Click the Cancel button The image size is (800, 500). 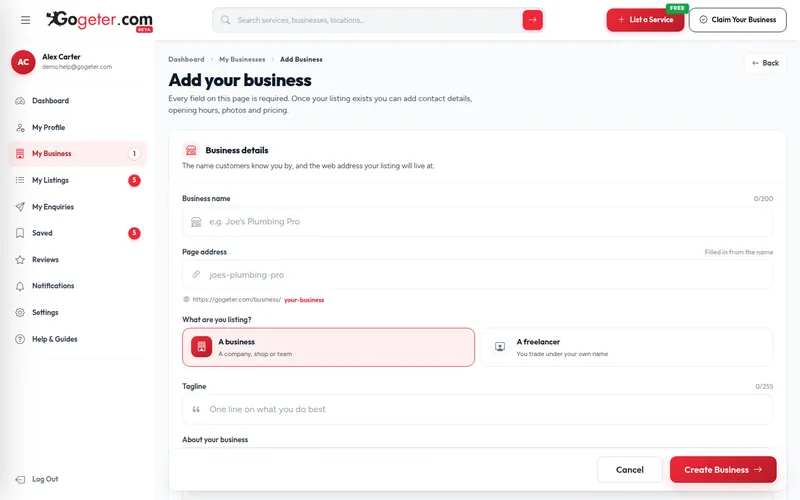tap(630, 469)
